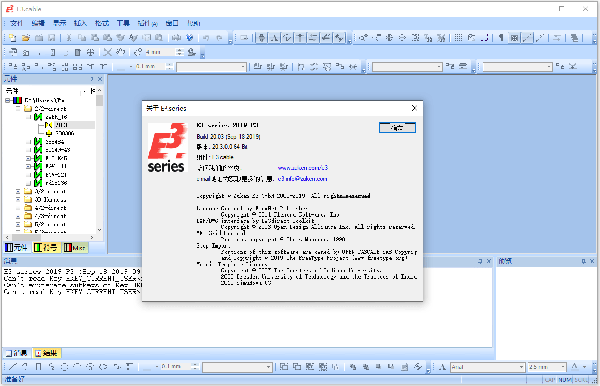Switch to the 符号 tab in left panel
Viewport: 600px width, 386px height.
[x=46, y=248]
